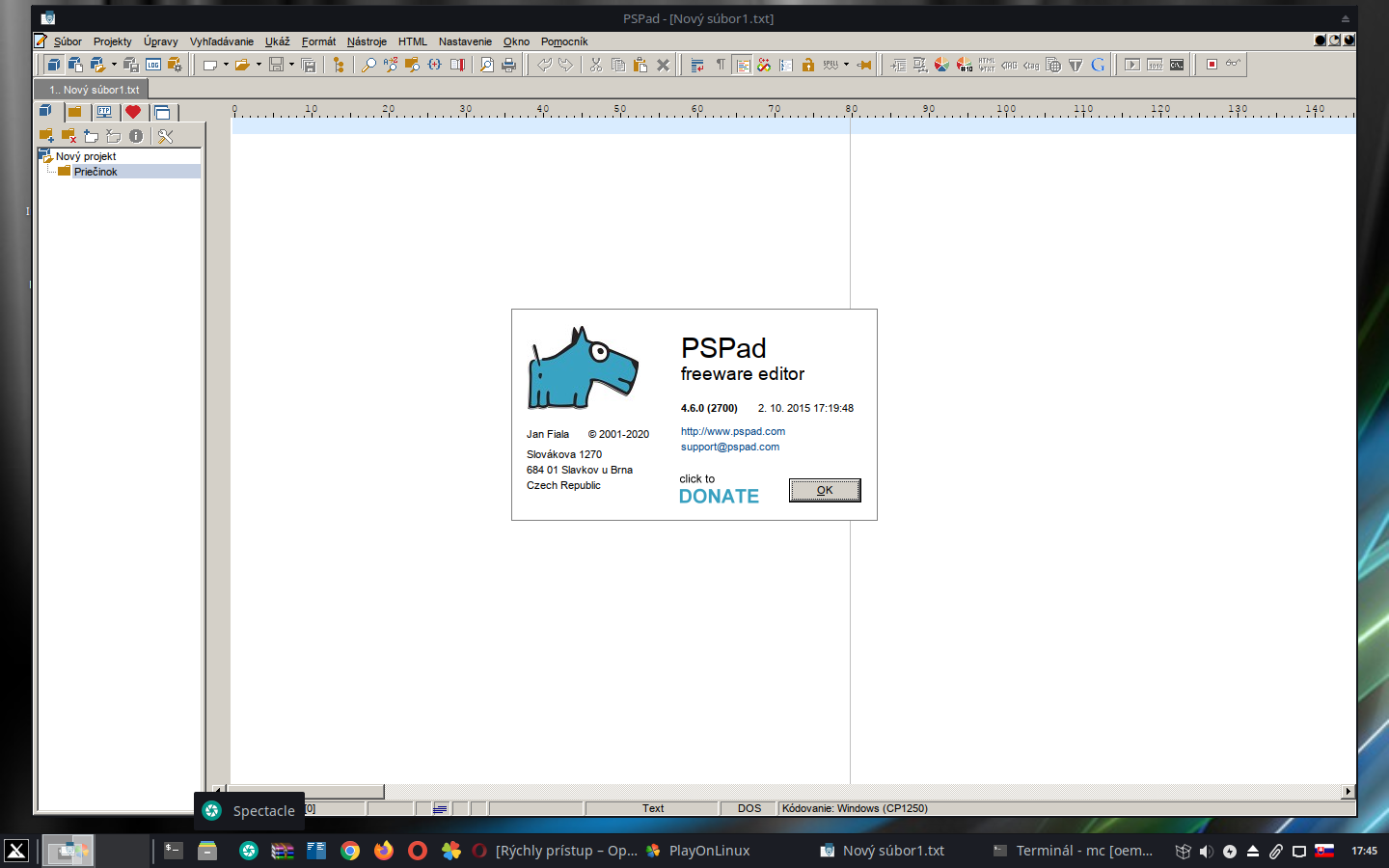Expand the New file dropdown arrow

coord(226,65)
